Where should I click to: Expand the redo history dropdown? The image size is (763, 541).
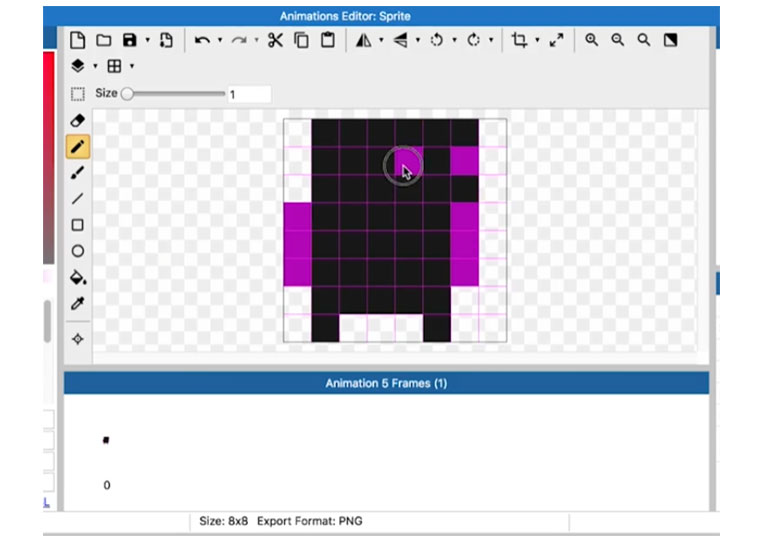[x=256, y=40]
